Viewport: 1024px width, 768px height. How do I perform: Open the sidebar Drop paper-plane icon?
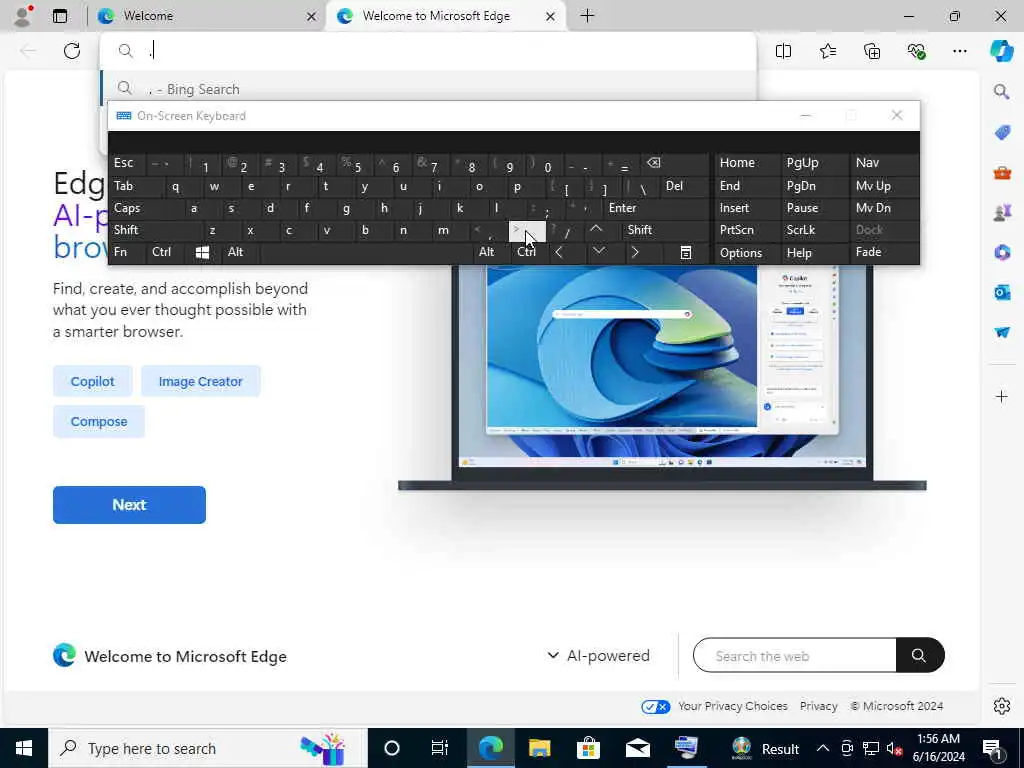pos(1002,332)
